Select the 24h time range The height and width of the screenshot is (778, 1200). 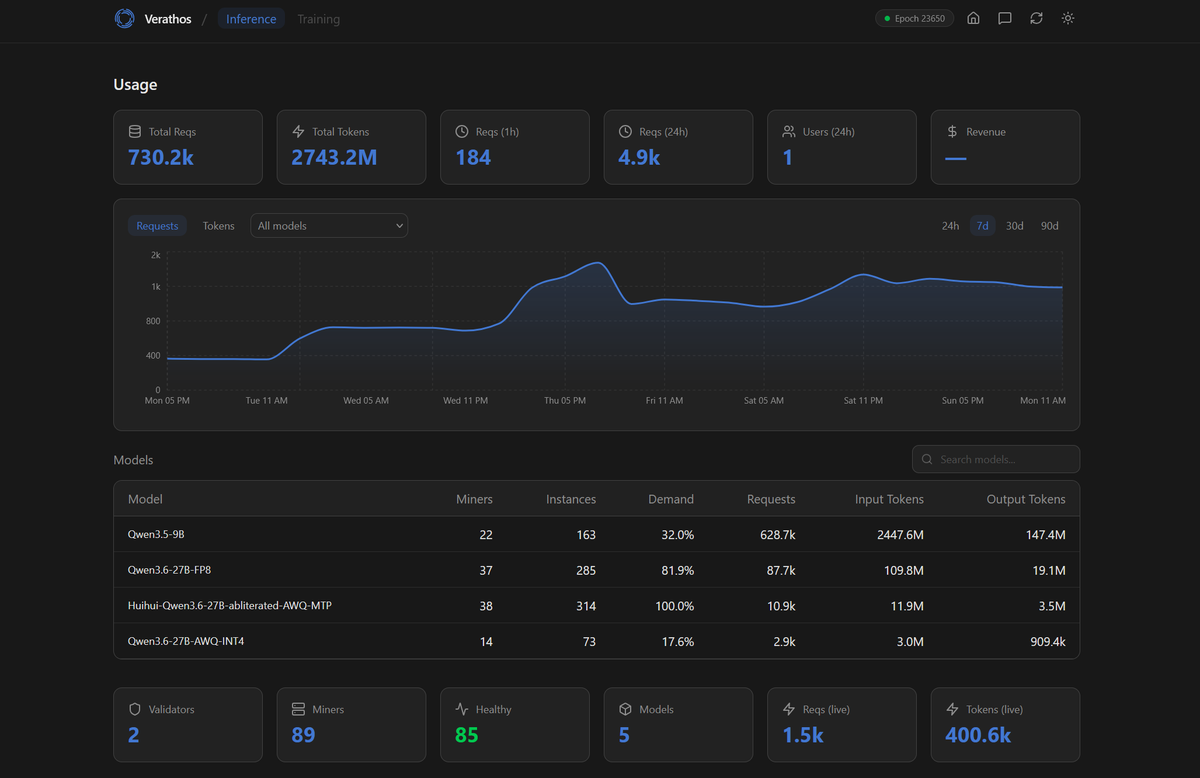950,226
